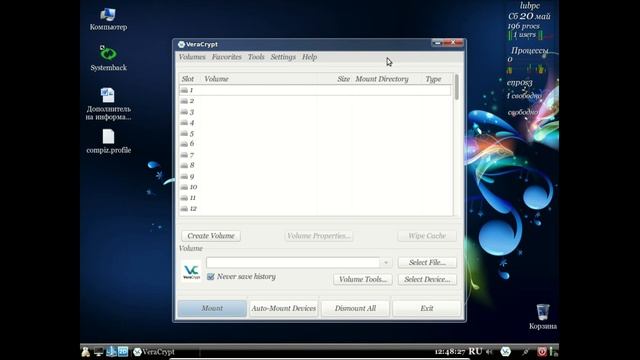Screen dimensions: 640x360
Task: Click the volume path input field
Action: pyautogui.click(x=293, y=262)
